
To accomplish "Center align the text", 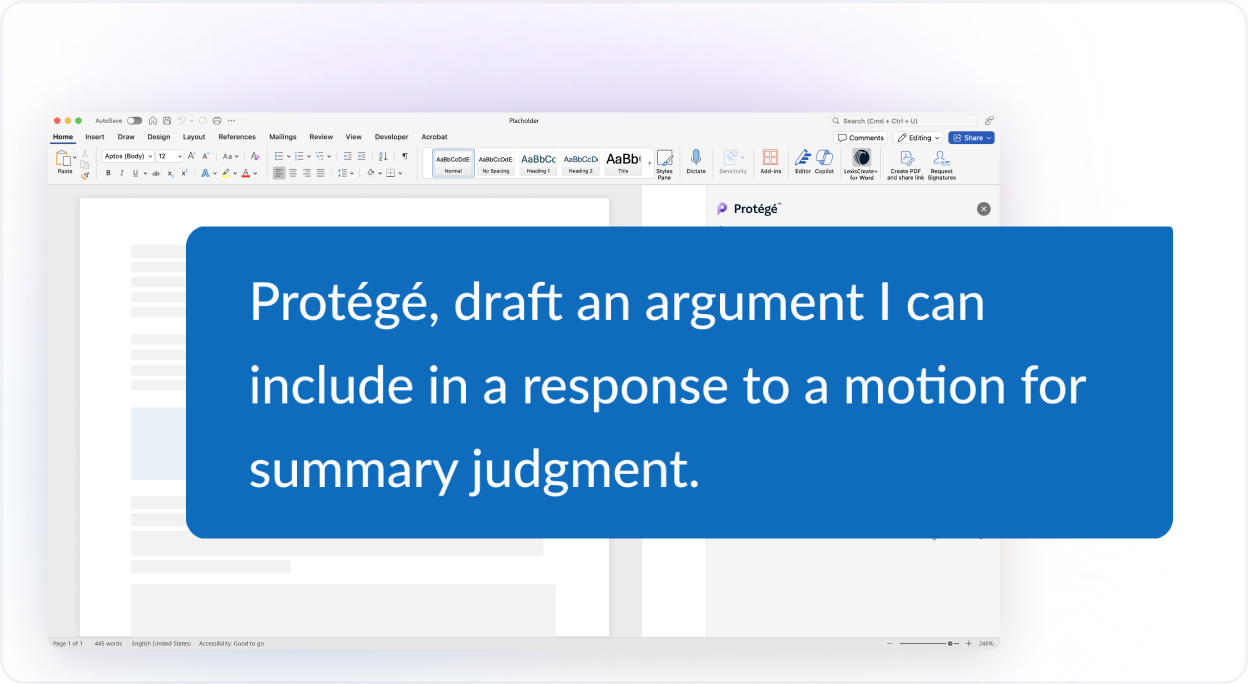I will [x=293, y=173].
